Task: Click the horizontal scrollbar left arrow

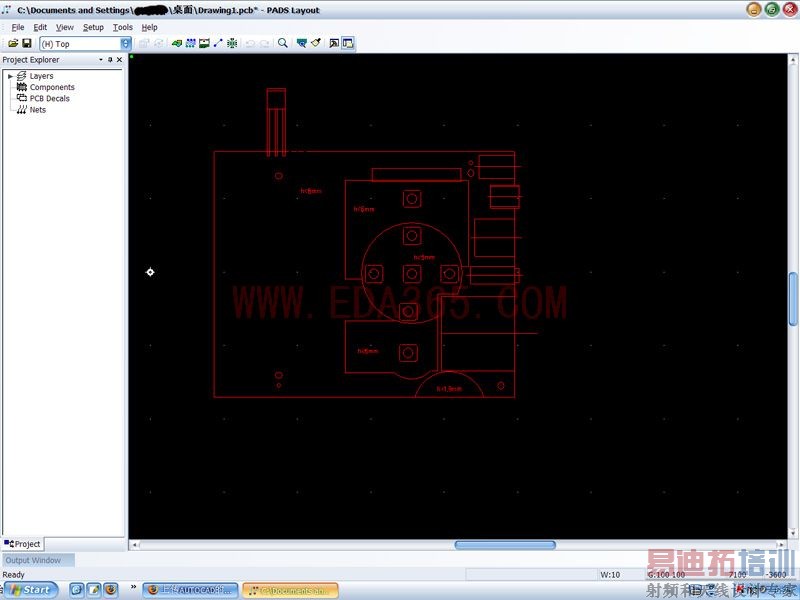Action: [x=135, y=545]
